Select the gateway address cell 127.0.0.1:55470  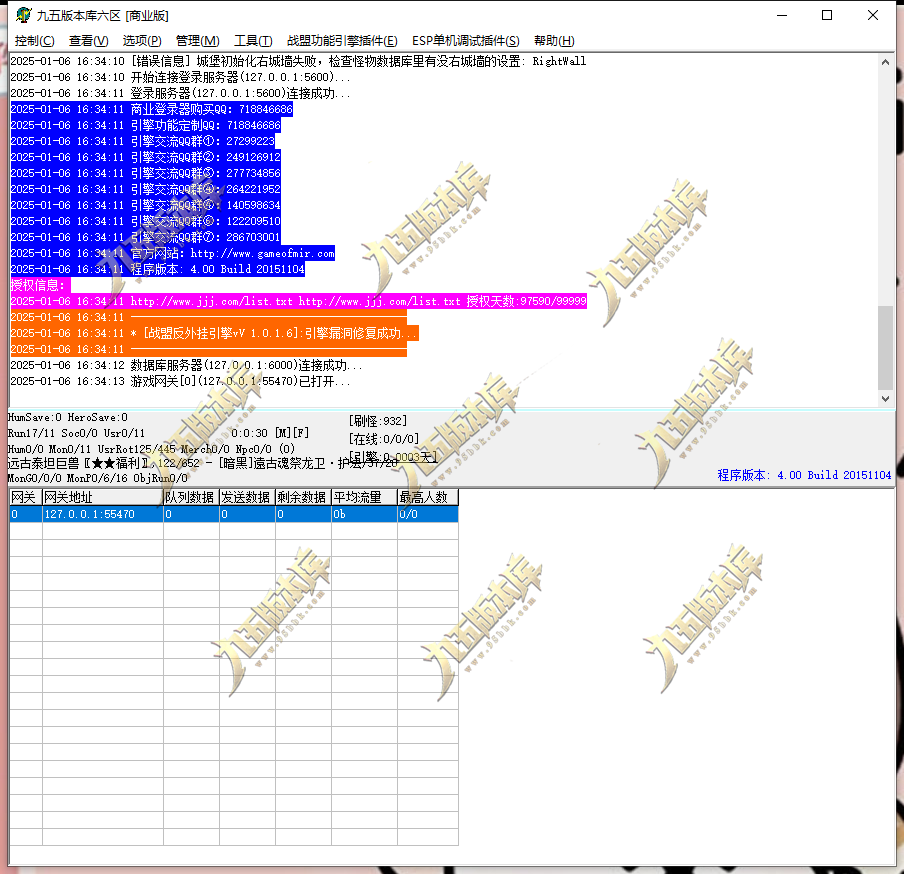(103, 514)
